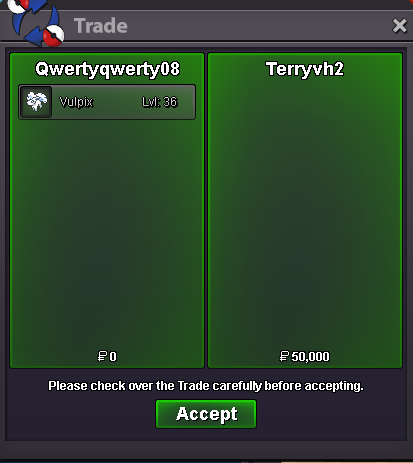Click the Pokédollar symbol beside 50,000
The width and height of the screenshot is (413, 463).
284,356
